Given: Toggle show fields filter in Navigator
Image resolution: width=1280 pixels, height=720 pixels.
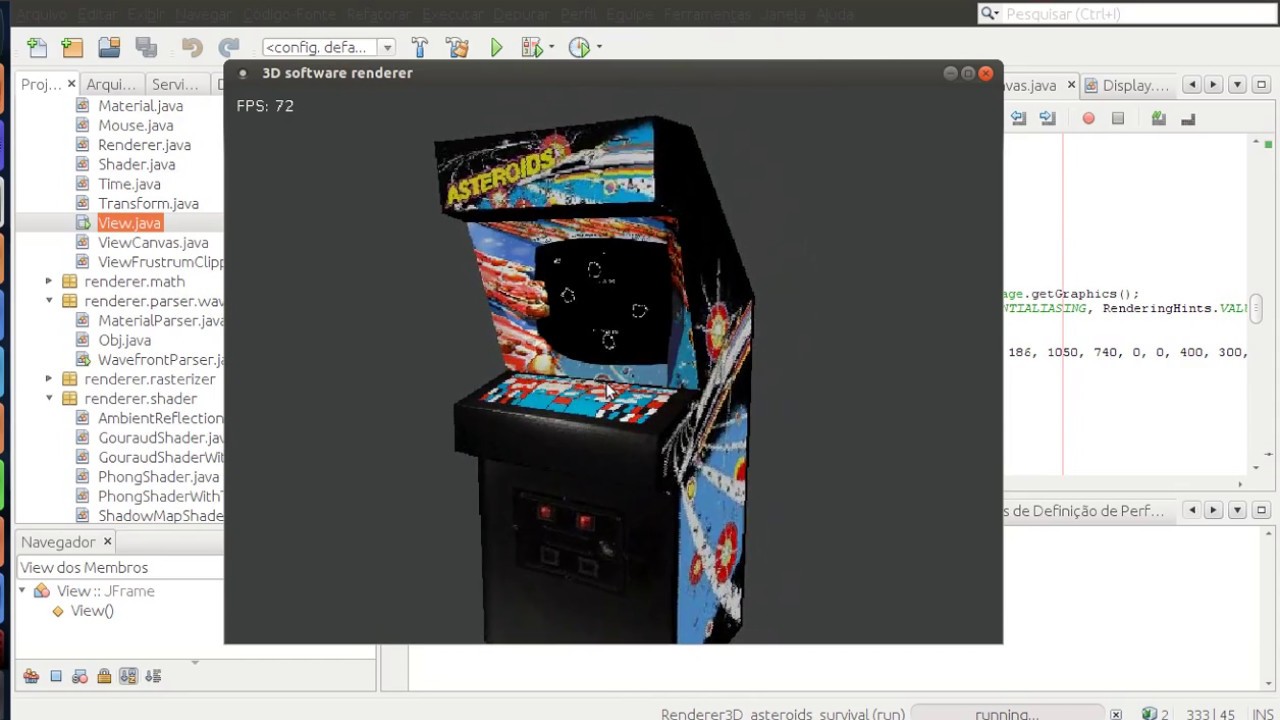Looking at the screenshot, I should tap(56, 676).
